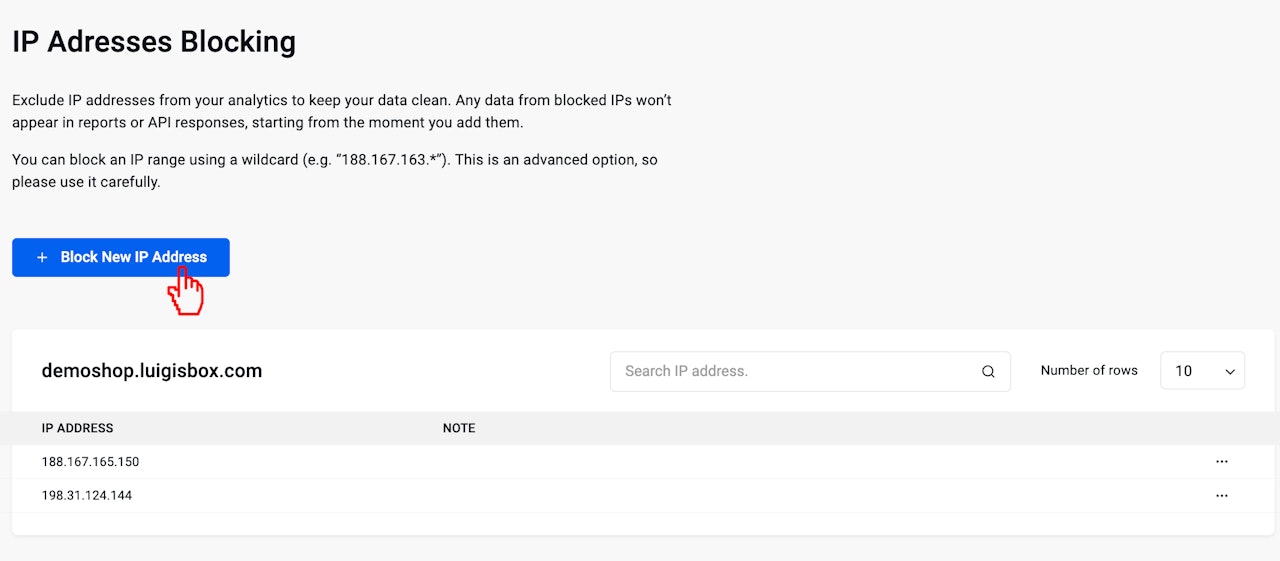Click the Number of rows label

1089,371
